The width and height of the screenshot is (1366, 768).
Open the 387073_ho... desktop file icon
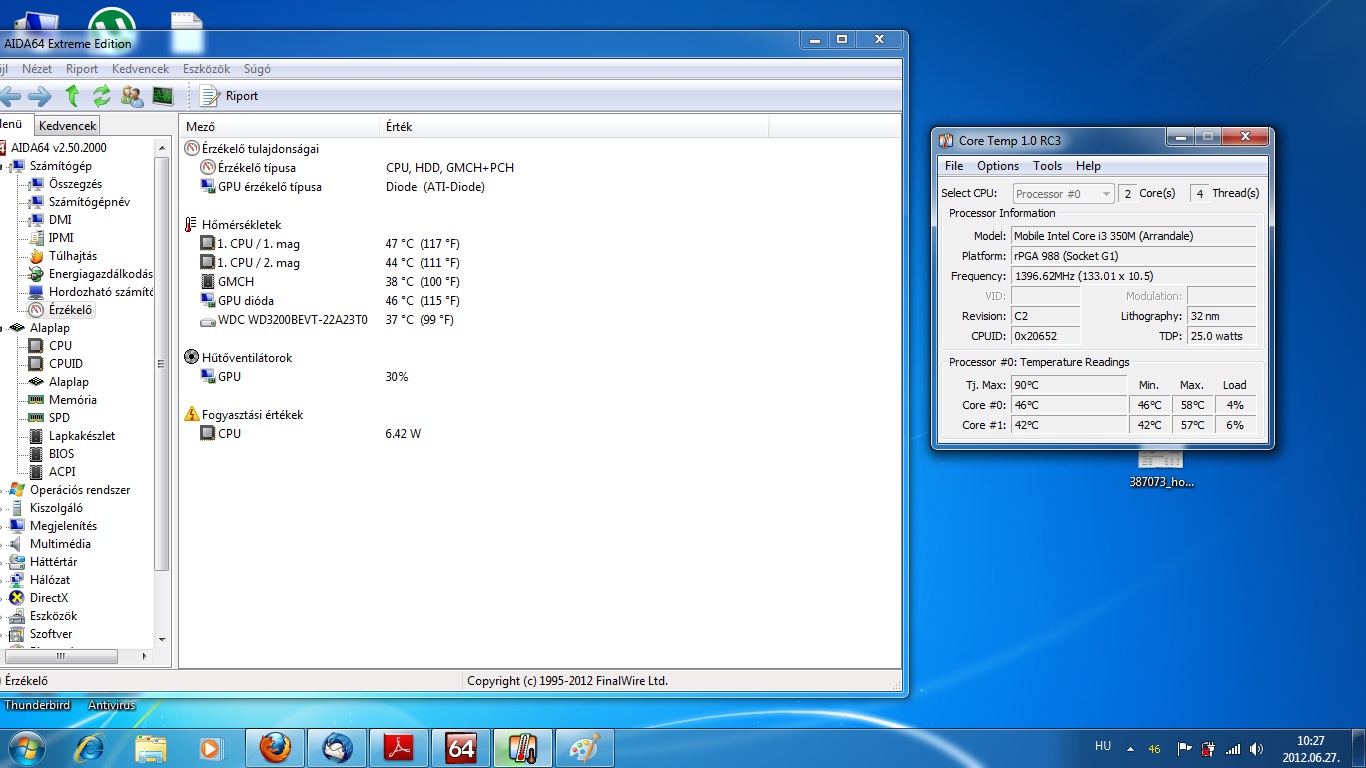(x=1160, y=469)
